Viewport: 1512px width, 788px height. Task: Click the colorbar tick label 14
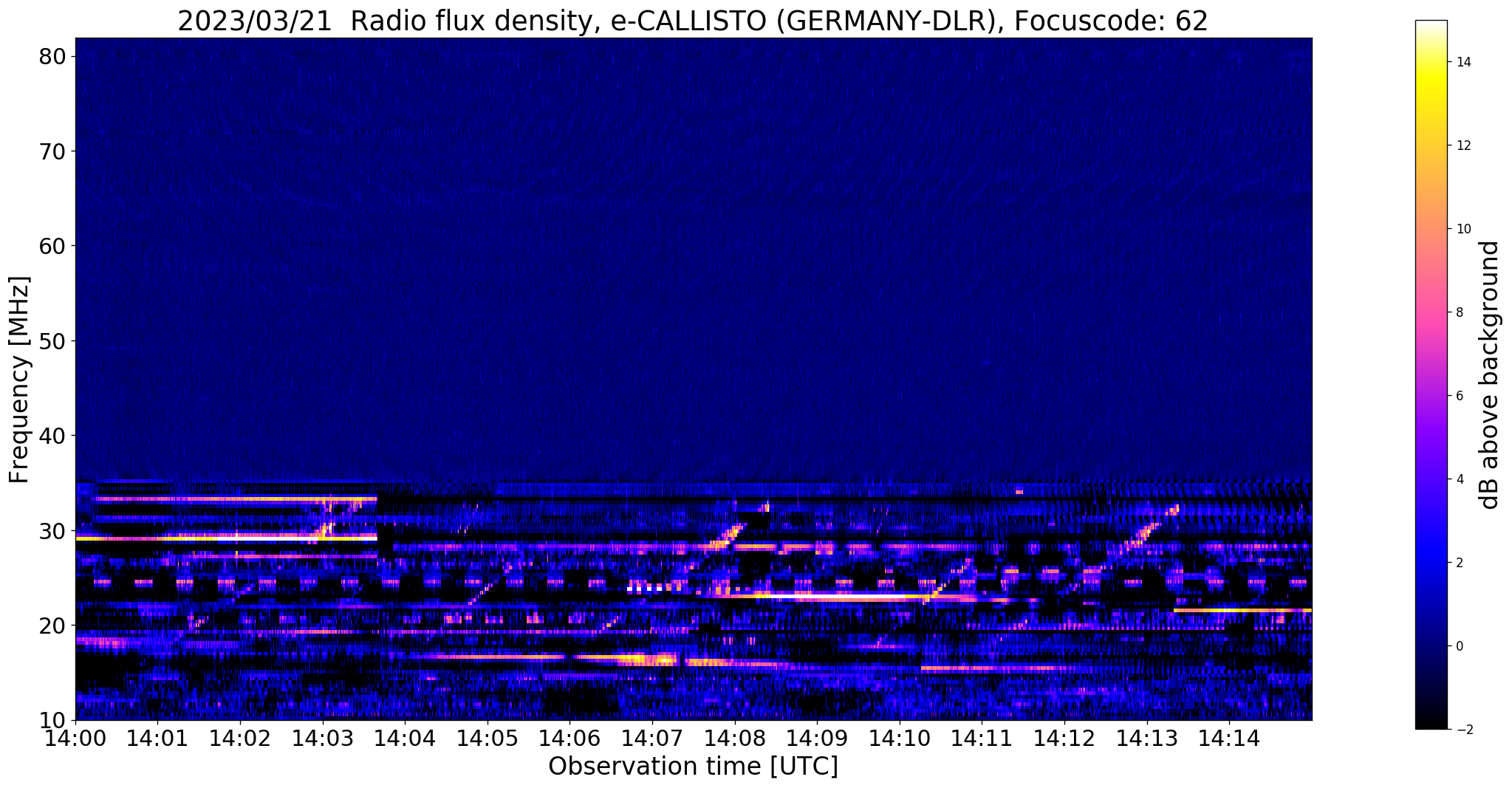1463,62
